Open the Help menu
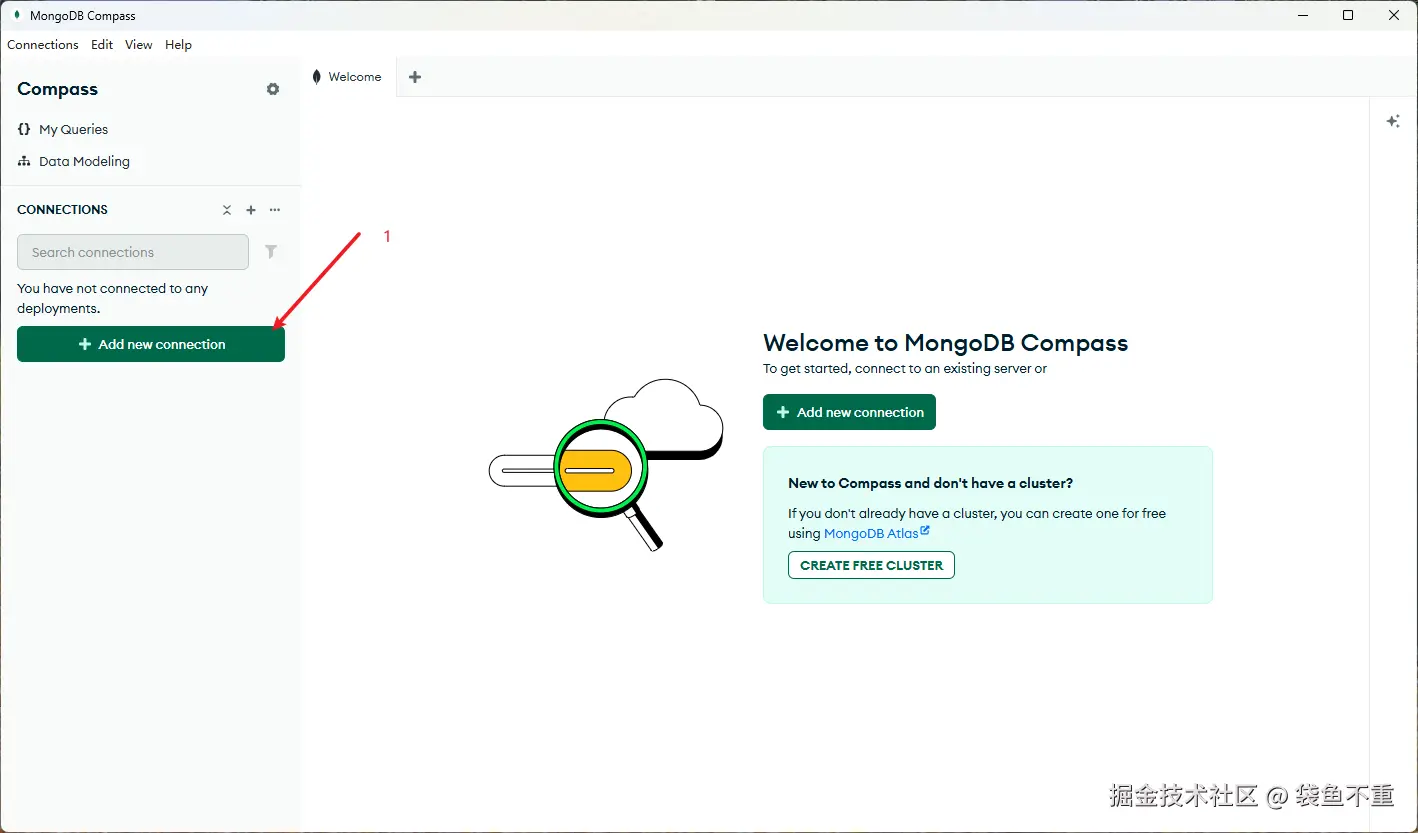Image resolution: width=1418 pixels, height=833 pixels. [x=179, y=45]
